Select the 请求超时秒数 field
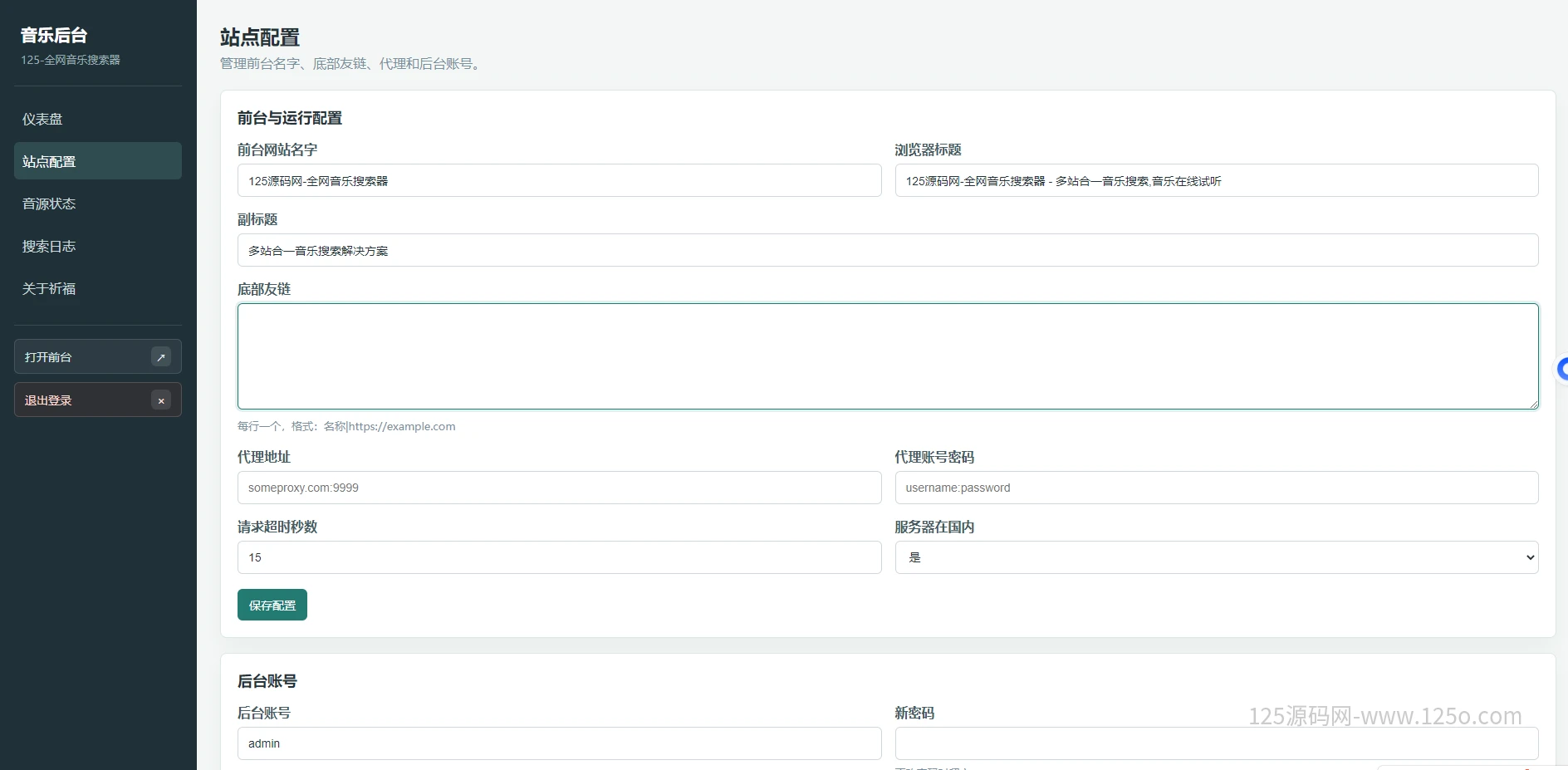Screen dimensions: 1568x770 559,557
